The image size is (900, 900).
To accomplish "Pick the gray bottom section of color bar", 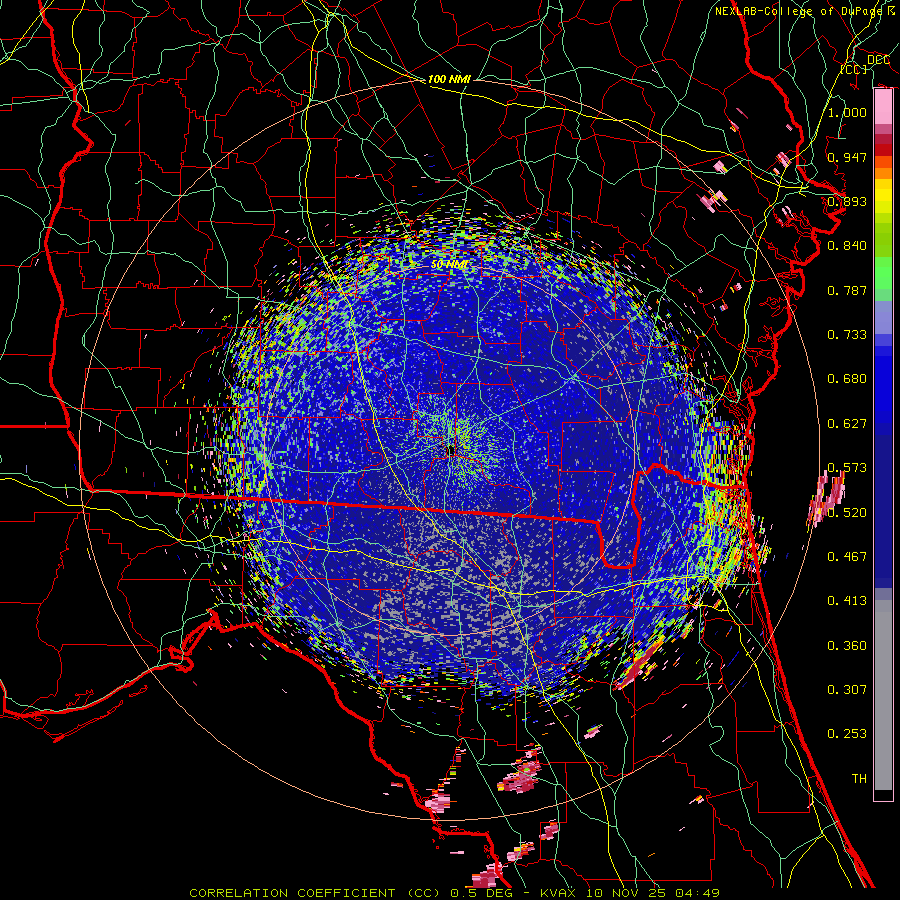I will click(883, 695).
